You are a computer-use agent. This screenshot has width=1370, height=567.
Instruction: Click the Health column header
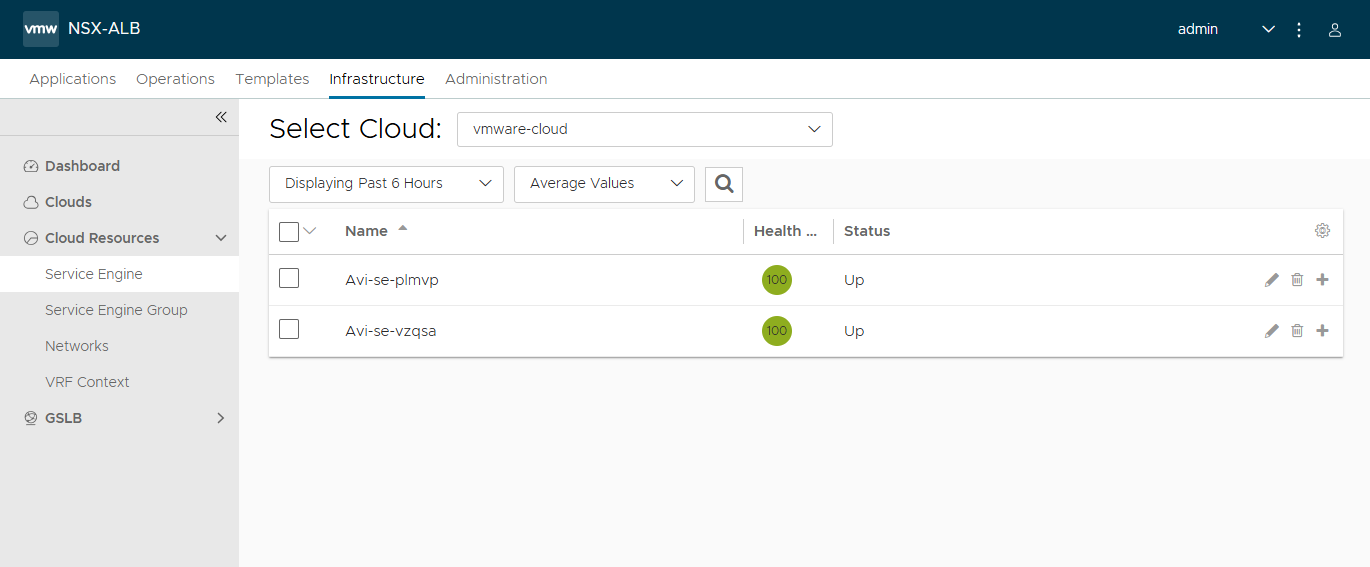point(786,231)
